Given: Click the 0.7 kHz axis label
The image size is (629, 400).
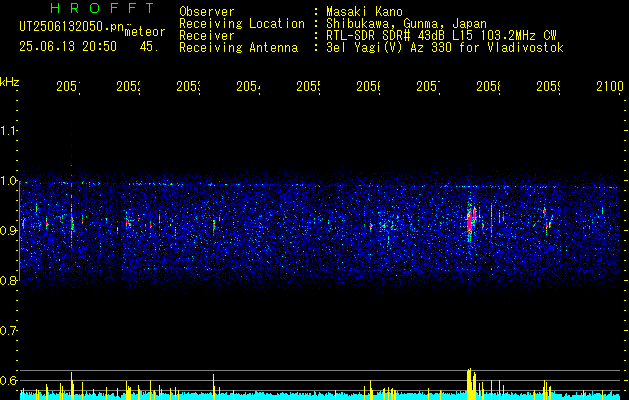Looking at the screenshot, I should point(9,331).
